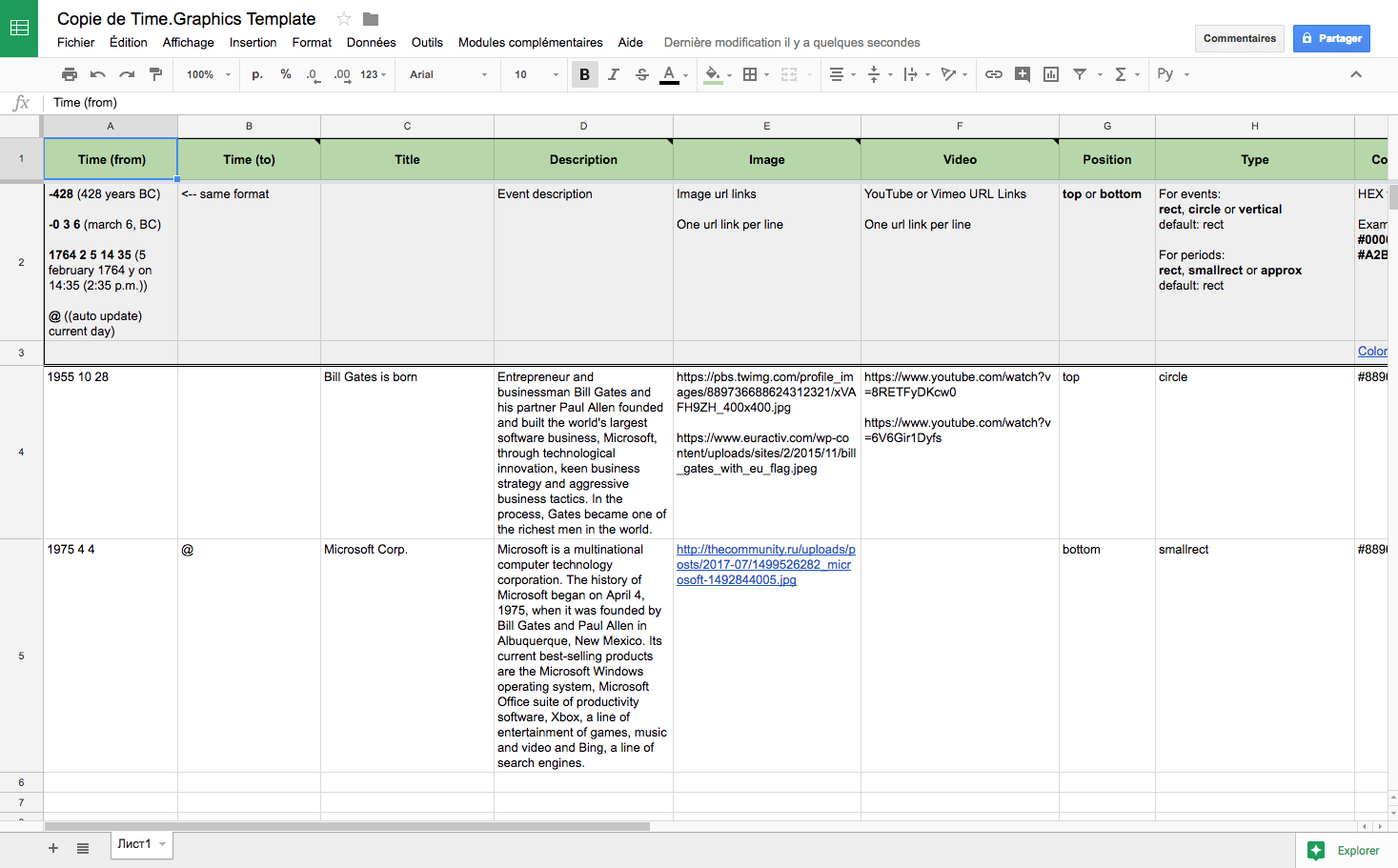Undo the last action

pyautogui.click(x=97, y=74)
